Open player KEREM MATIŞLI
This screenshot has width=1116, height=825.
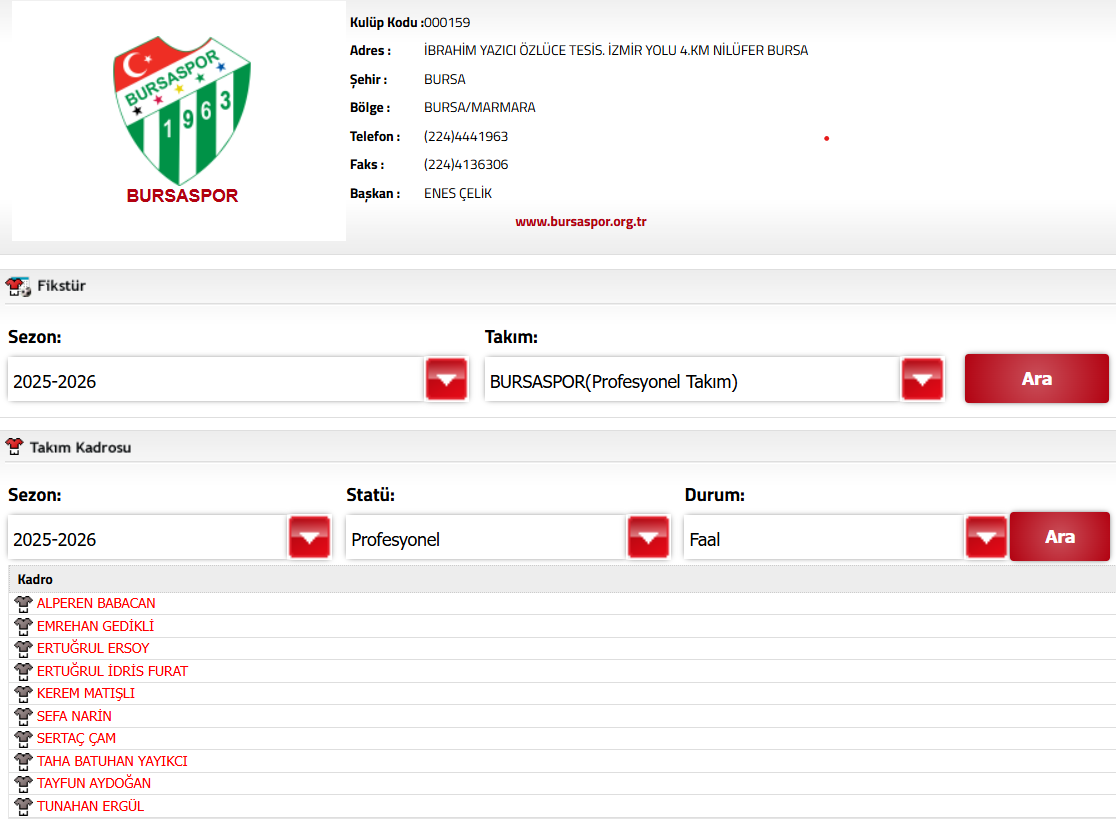coord(85,693)
